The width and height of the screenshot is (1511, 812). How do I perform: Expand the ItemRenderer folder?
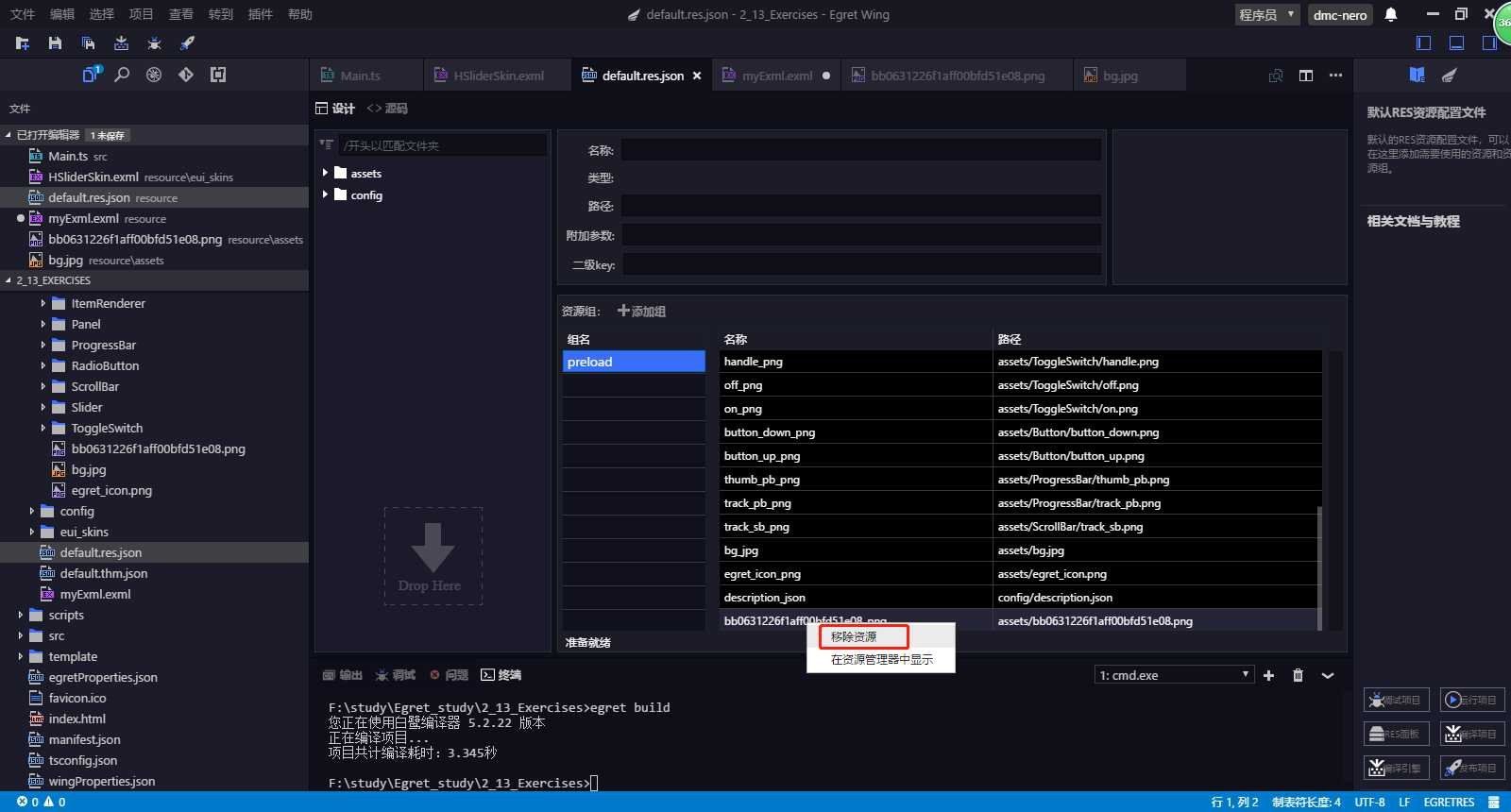click(42, 303)
